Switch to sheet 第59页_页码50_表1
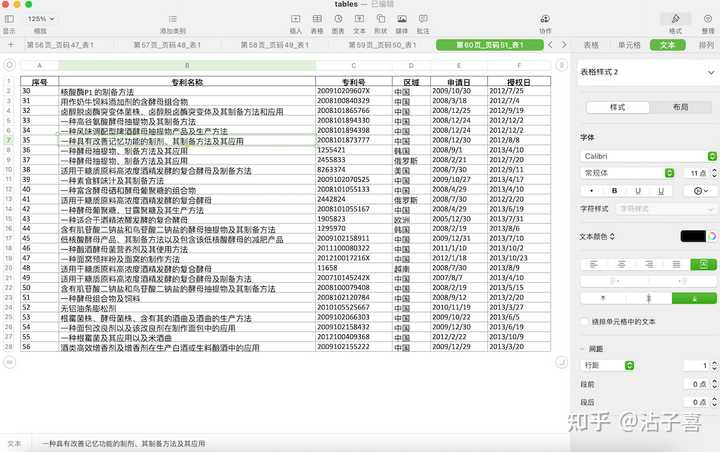The width and height of the screenshot is (720, 452). click(x=382, y=45)
